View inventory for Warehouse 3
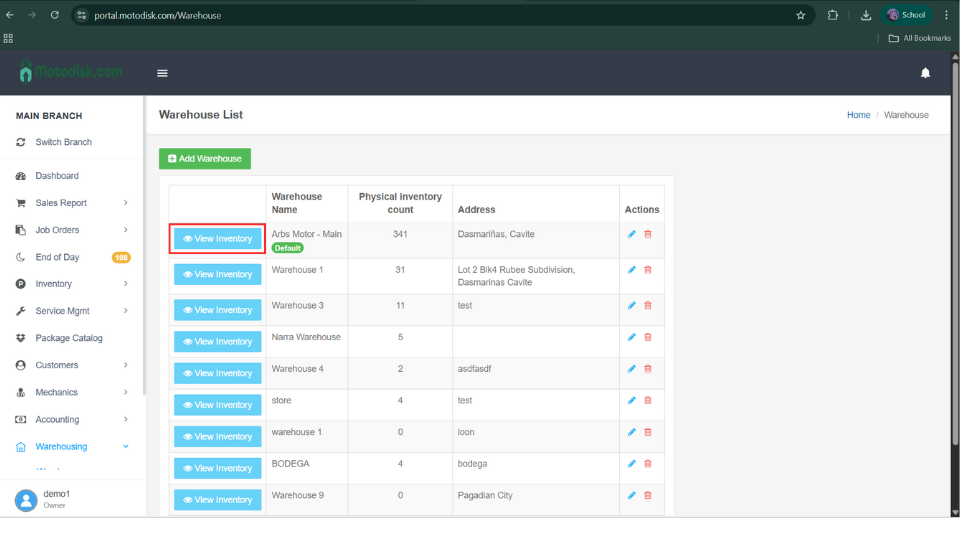 217,310
